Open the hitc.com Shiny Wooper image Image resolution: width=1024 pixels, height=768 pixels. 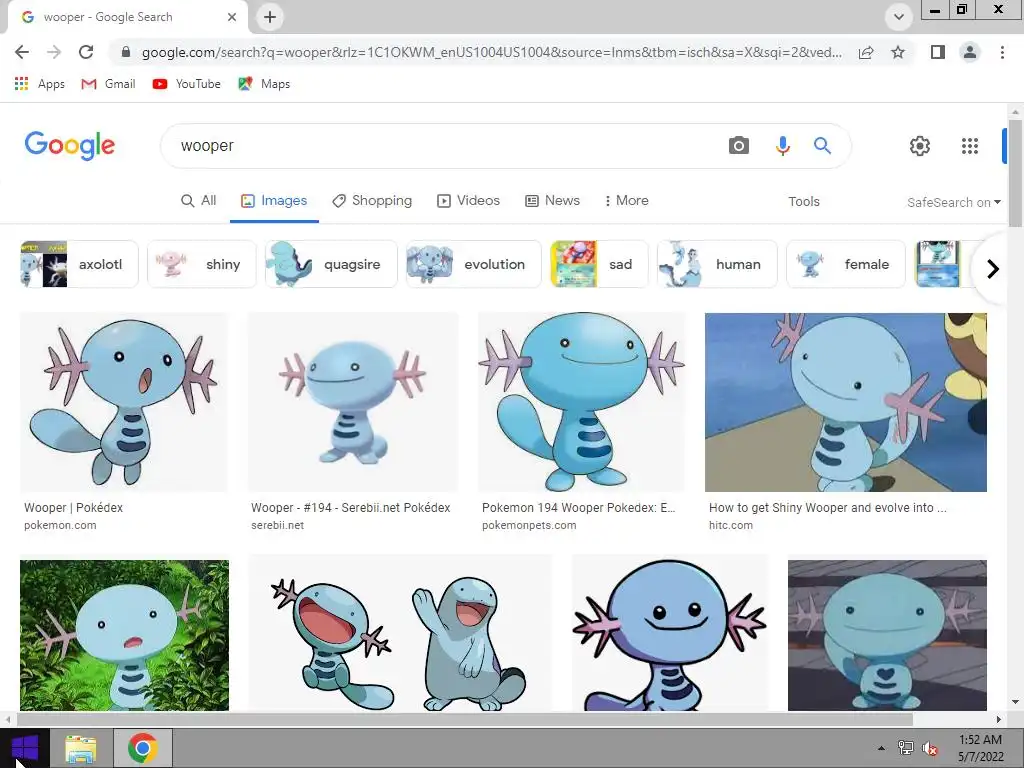click(x=846, y=402)
